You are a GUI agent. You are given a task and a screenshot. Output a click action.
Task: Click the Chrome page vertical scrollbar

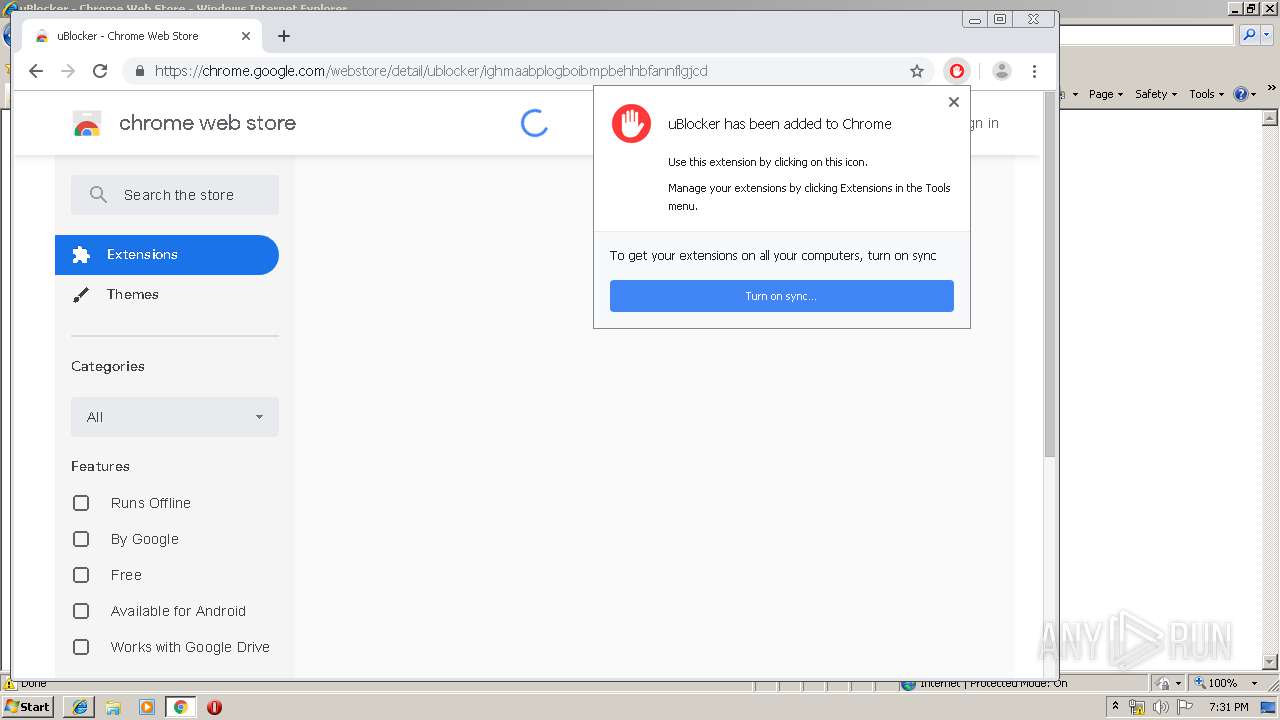tap(1049, 275)
